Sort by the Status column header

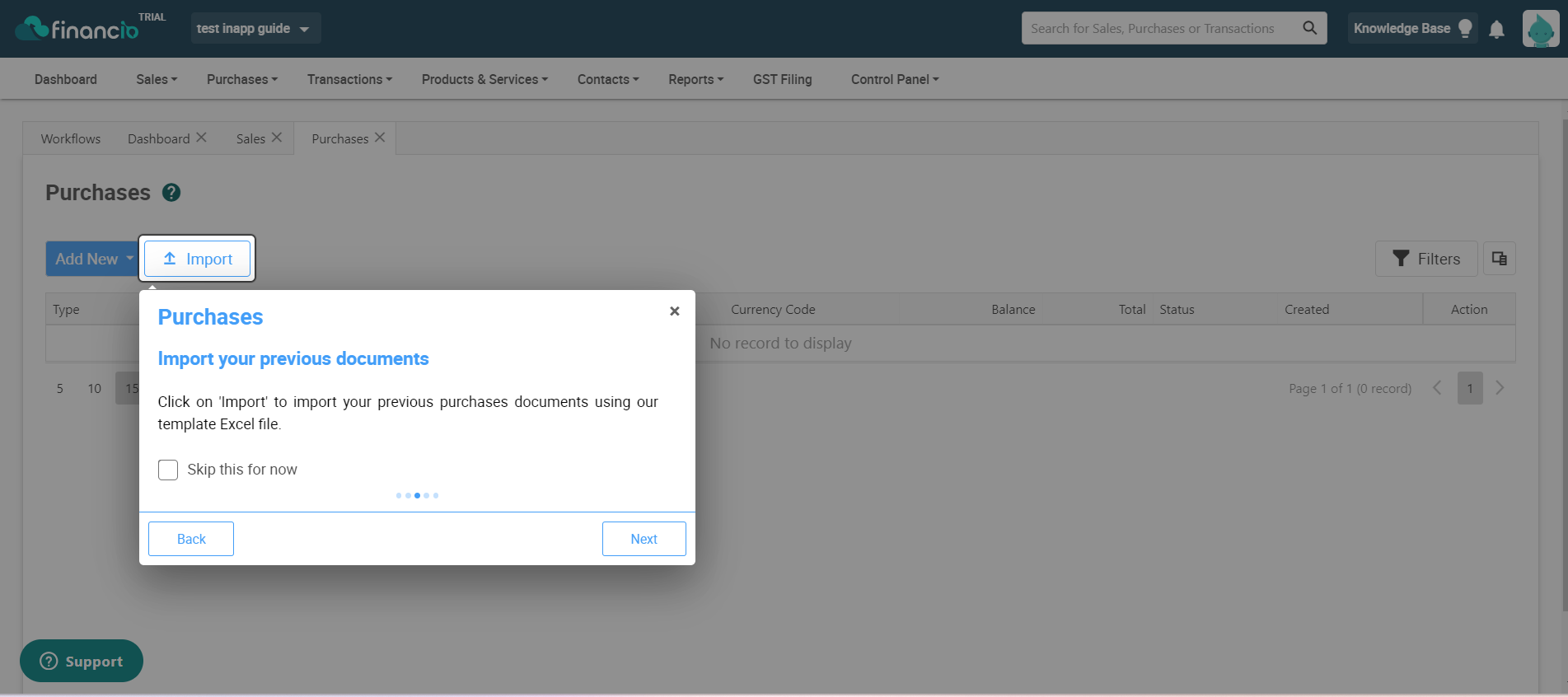(x=1177, y=310)
